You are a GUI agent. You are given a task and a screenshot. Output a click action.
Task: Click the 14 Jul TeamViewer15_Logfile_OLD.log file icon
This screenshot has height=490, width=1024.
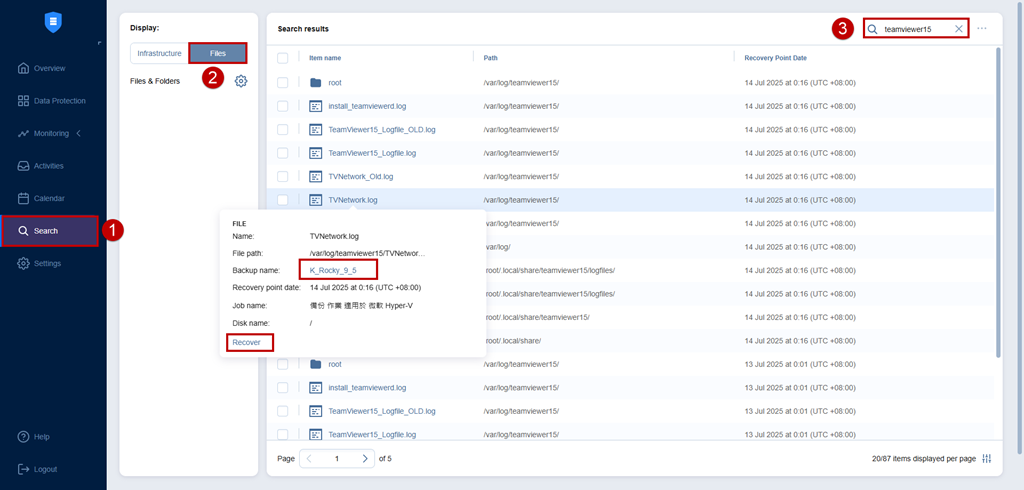coord(316,129)
